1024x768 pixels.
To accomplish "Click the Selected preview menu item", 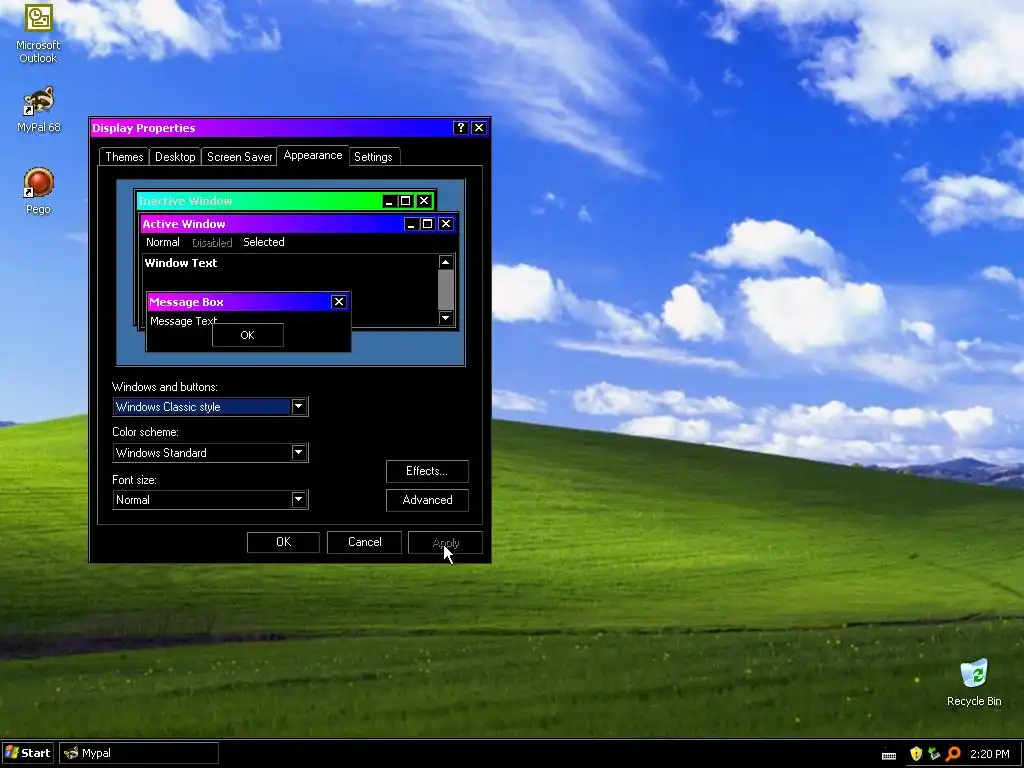I will (264, 242).
